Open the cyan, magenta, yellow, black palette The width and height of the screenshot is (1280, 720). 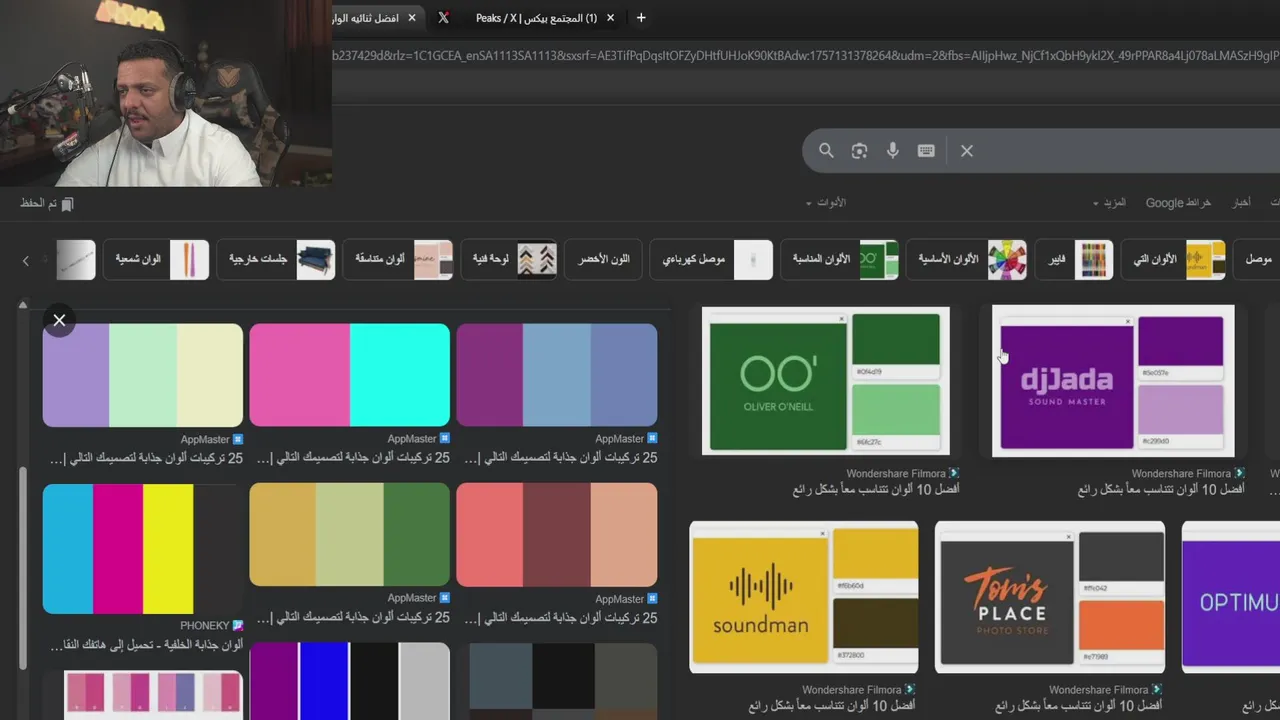coord(143,548)
